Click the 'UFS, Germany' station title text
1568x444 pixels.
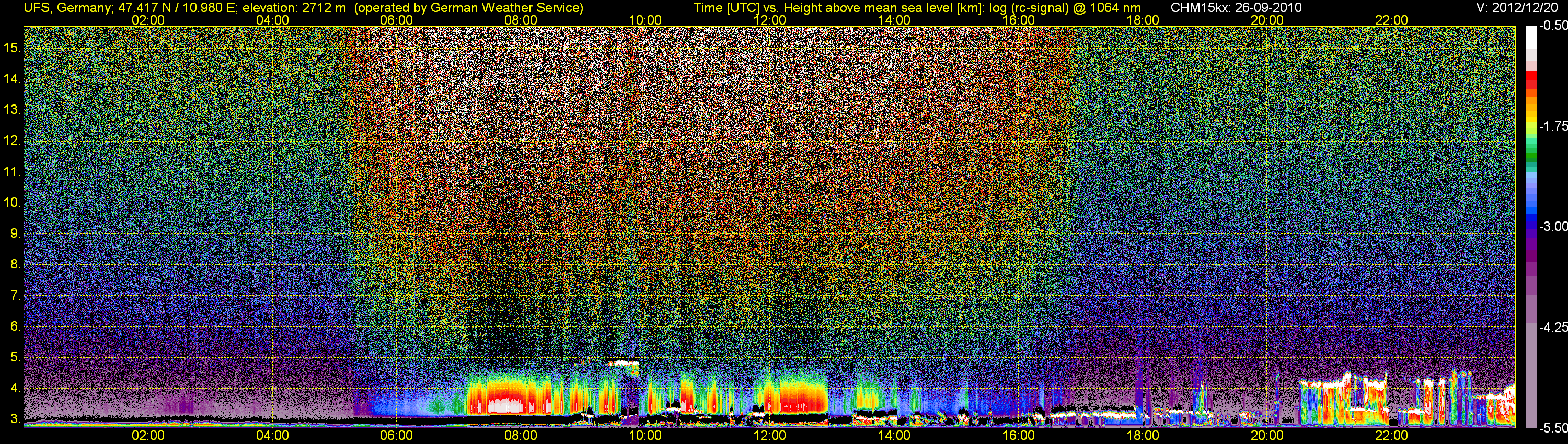point(67,7)
